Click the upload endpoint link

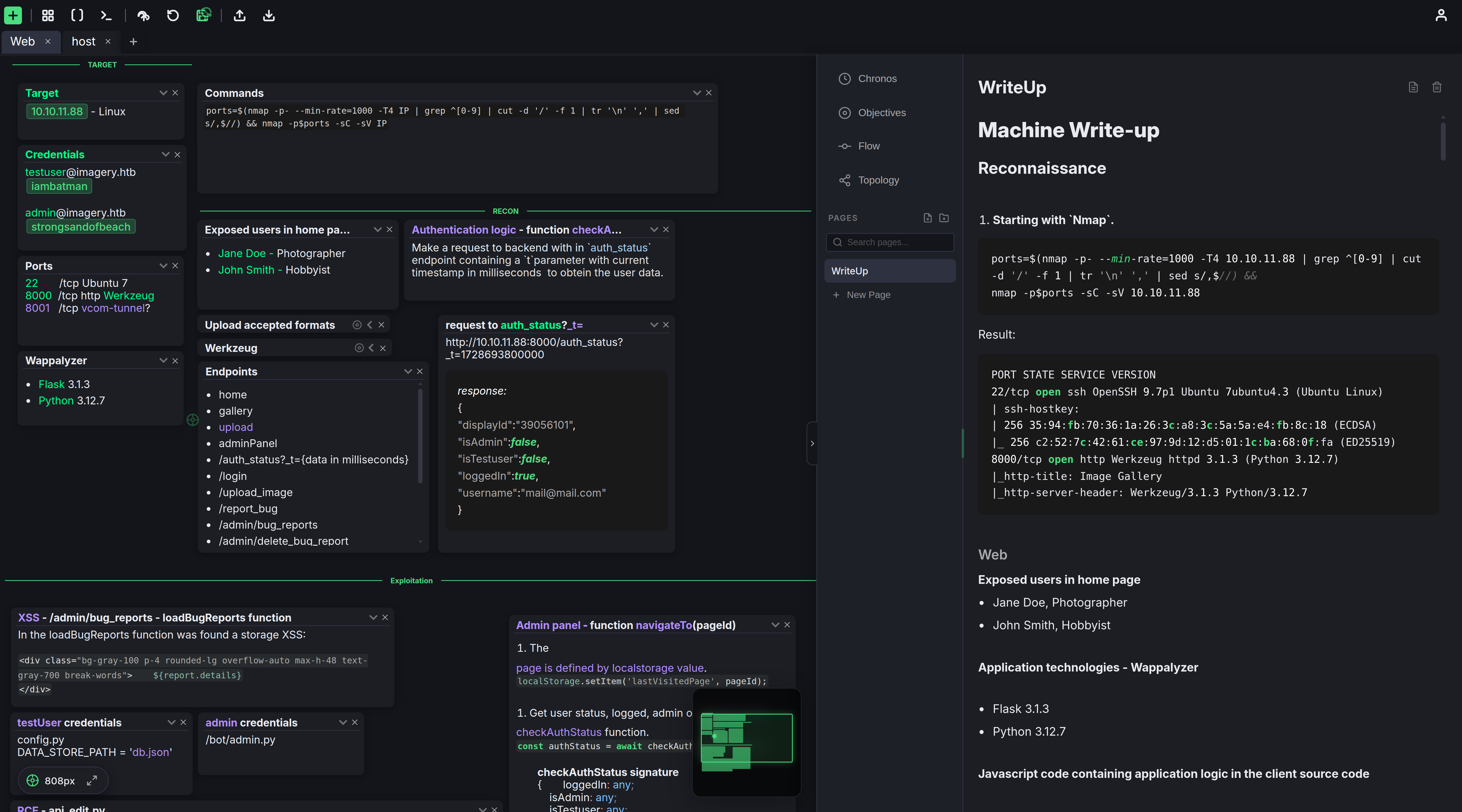point(236,427)
